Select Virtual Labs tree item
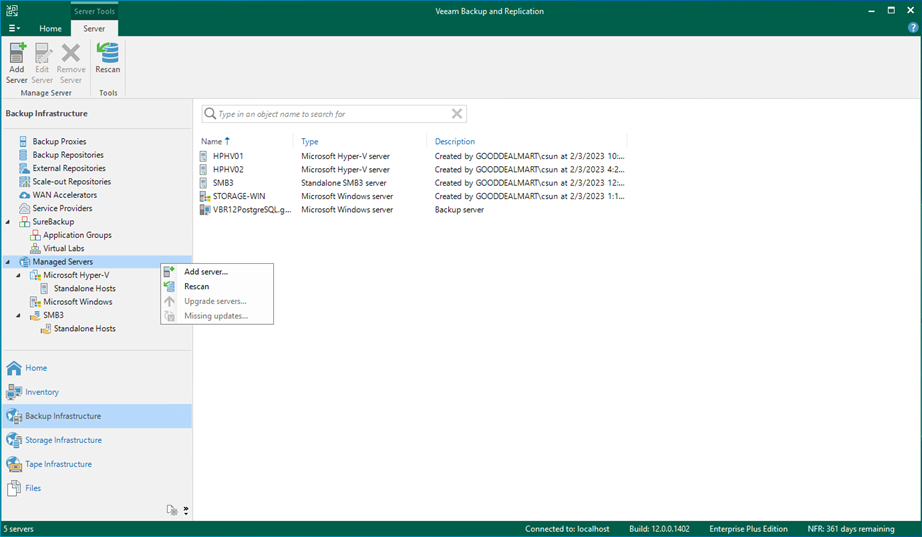The height and width of the screenshot is (537, 922). pyautogui.click(x=64, y=248)
